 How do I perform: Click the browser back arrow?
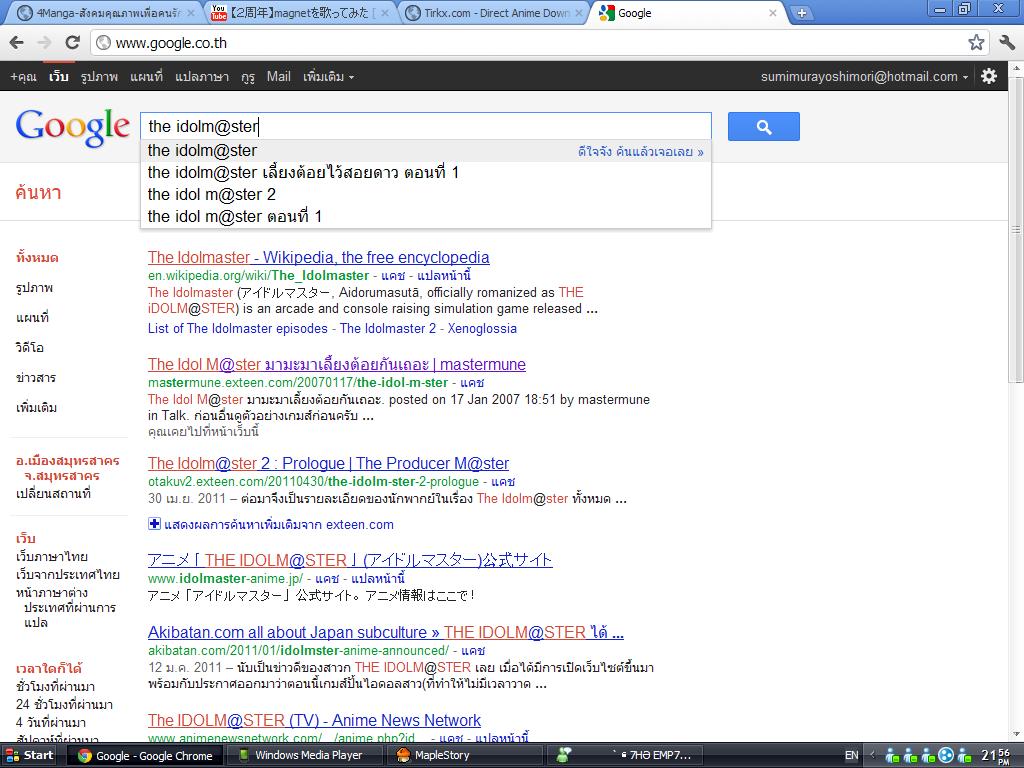pyautogui.click(x=16, y=42)
